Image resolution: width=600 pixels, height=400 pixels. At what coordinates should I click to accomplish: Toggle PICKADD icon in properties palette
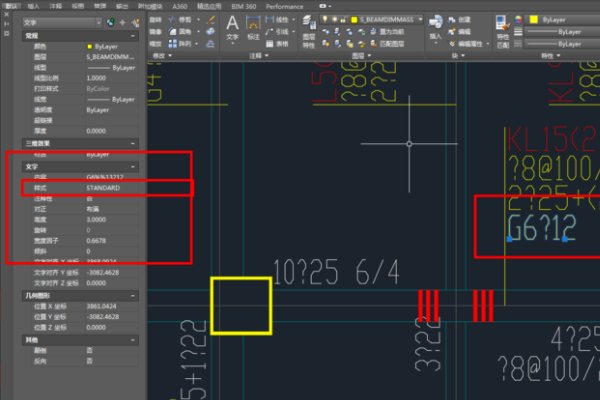tap(111, 23)
